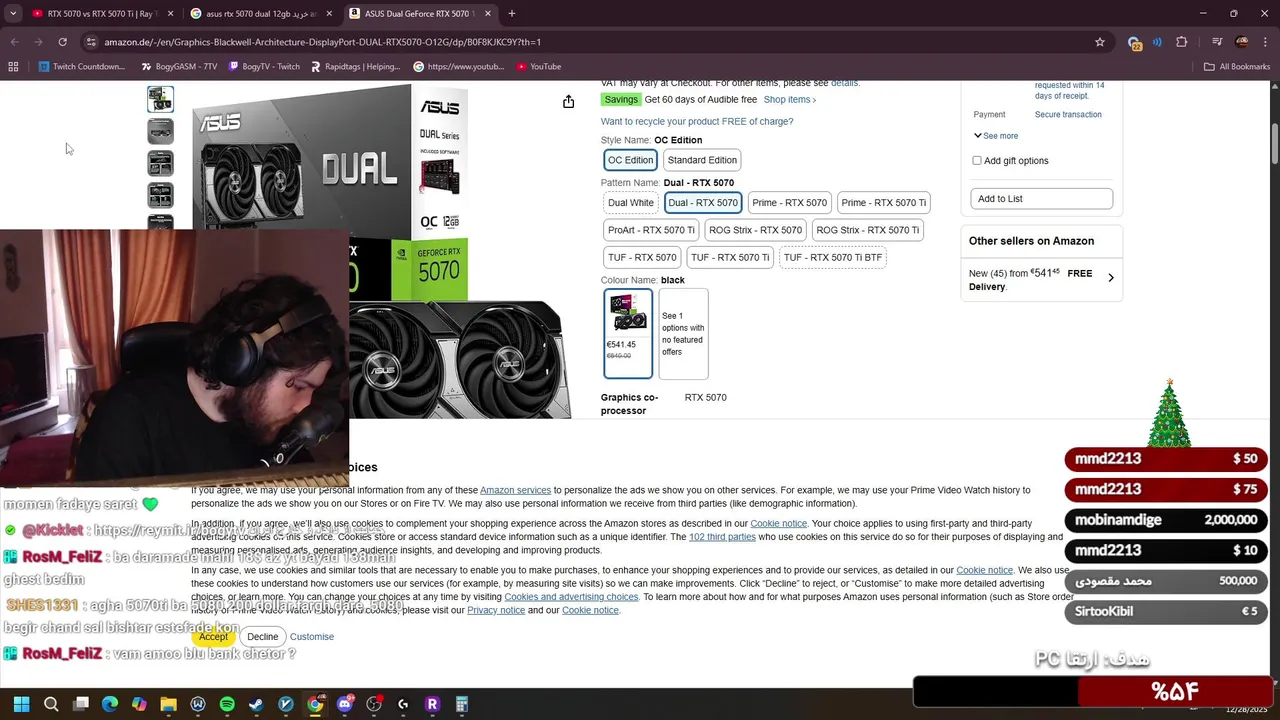Screen dimensions: 1280x720
Task: Open the Extensions puzzle-piece menu
Action: (x=1182, y=42)
